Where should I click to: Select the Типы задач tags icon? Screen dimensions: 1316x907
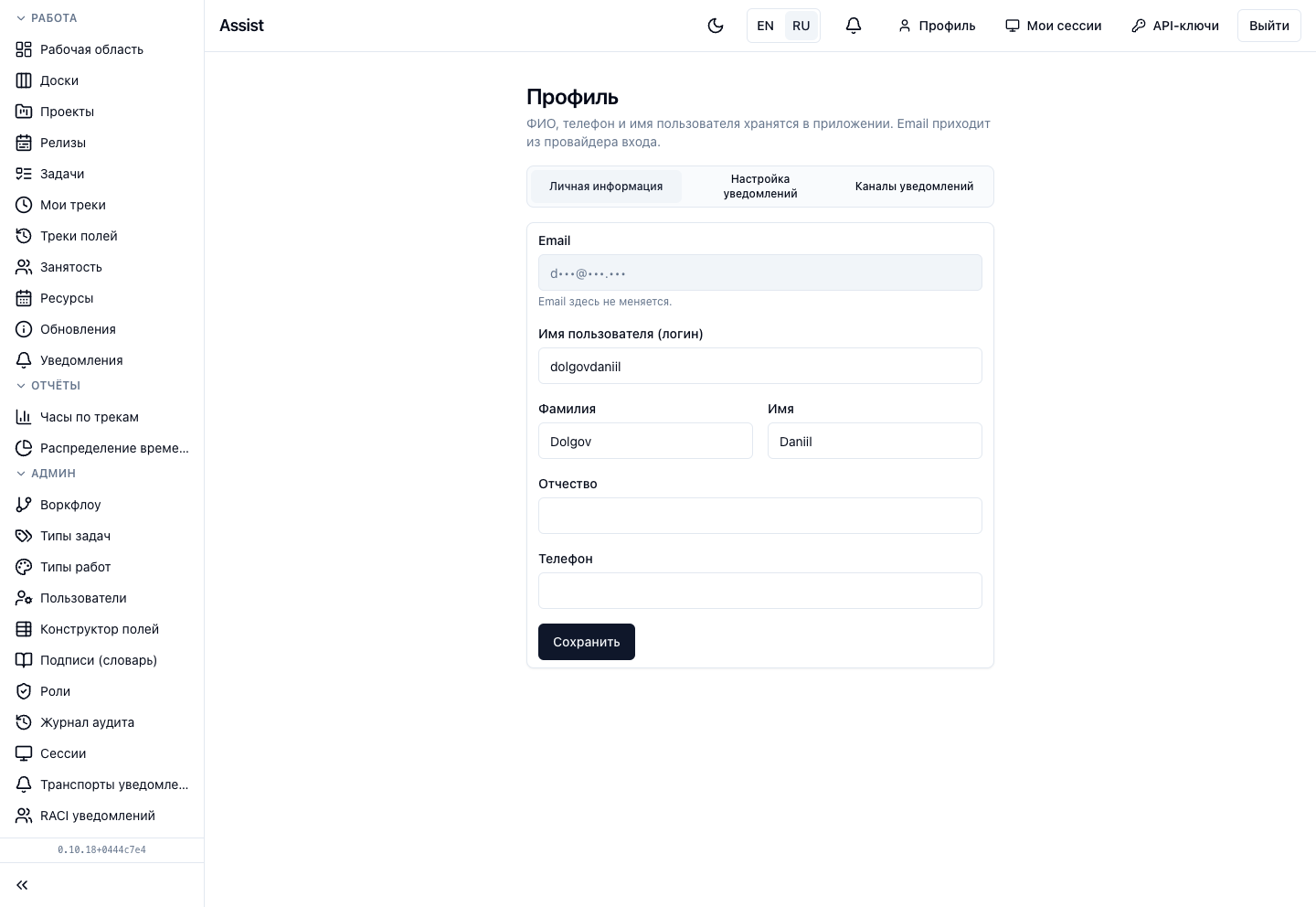point(24,536)
